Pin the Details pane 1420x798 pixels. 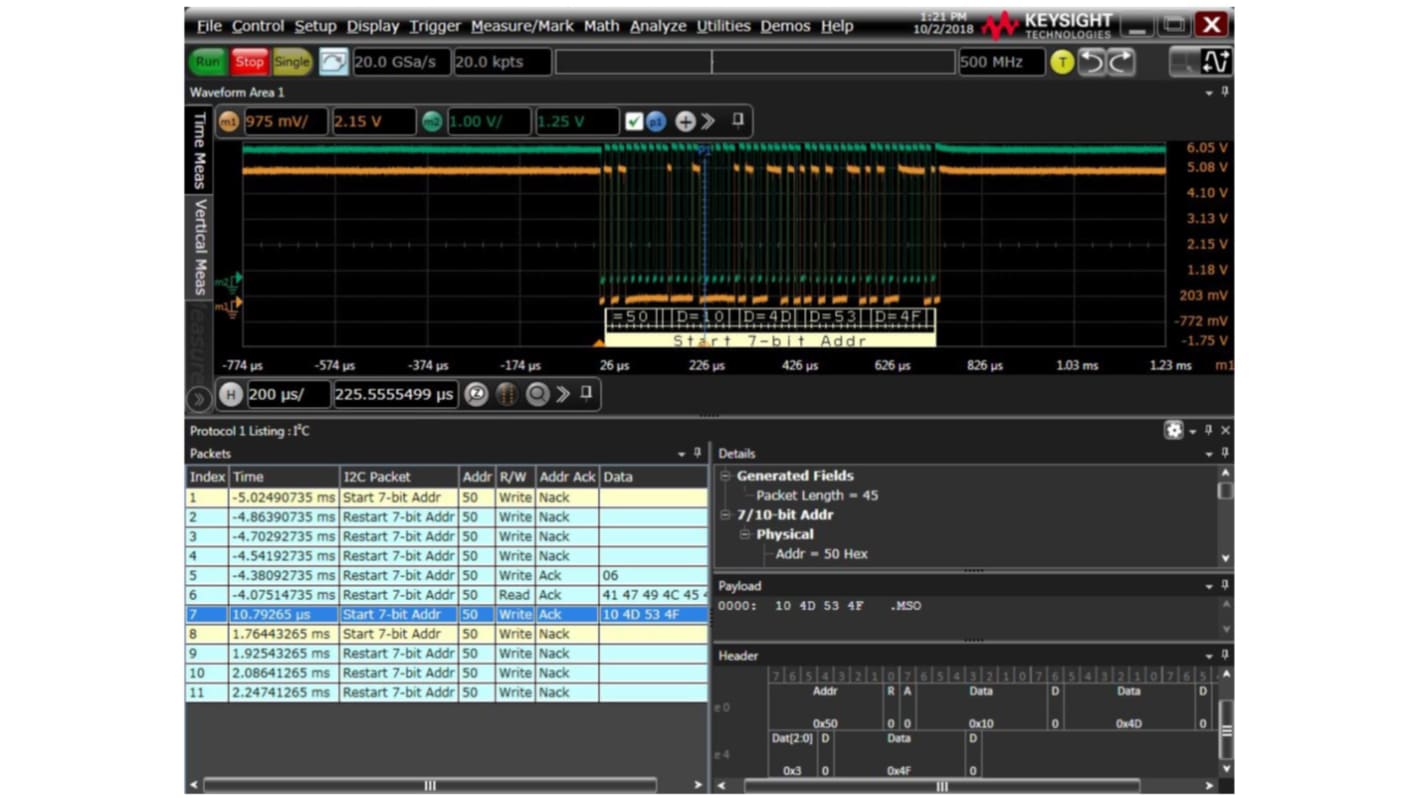tap(1225, 453)
